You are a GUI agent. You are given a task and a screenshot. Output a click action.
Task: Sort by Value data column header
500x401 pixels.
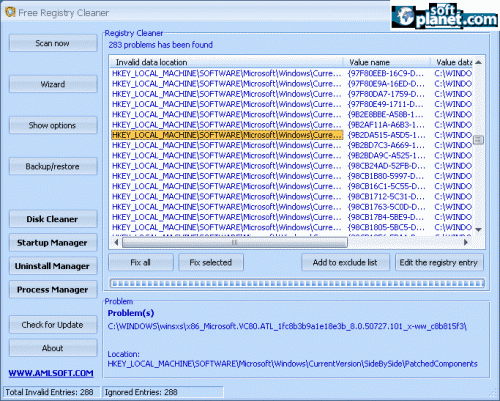(x=452, y=62)
